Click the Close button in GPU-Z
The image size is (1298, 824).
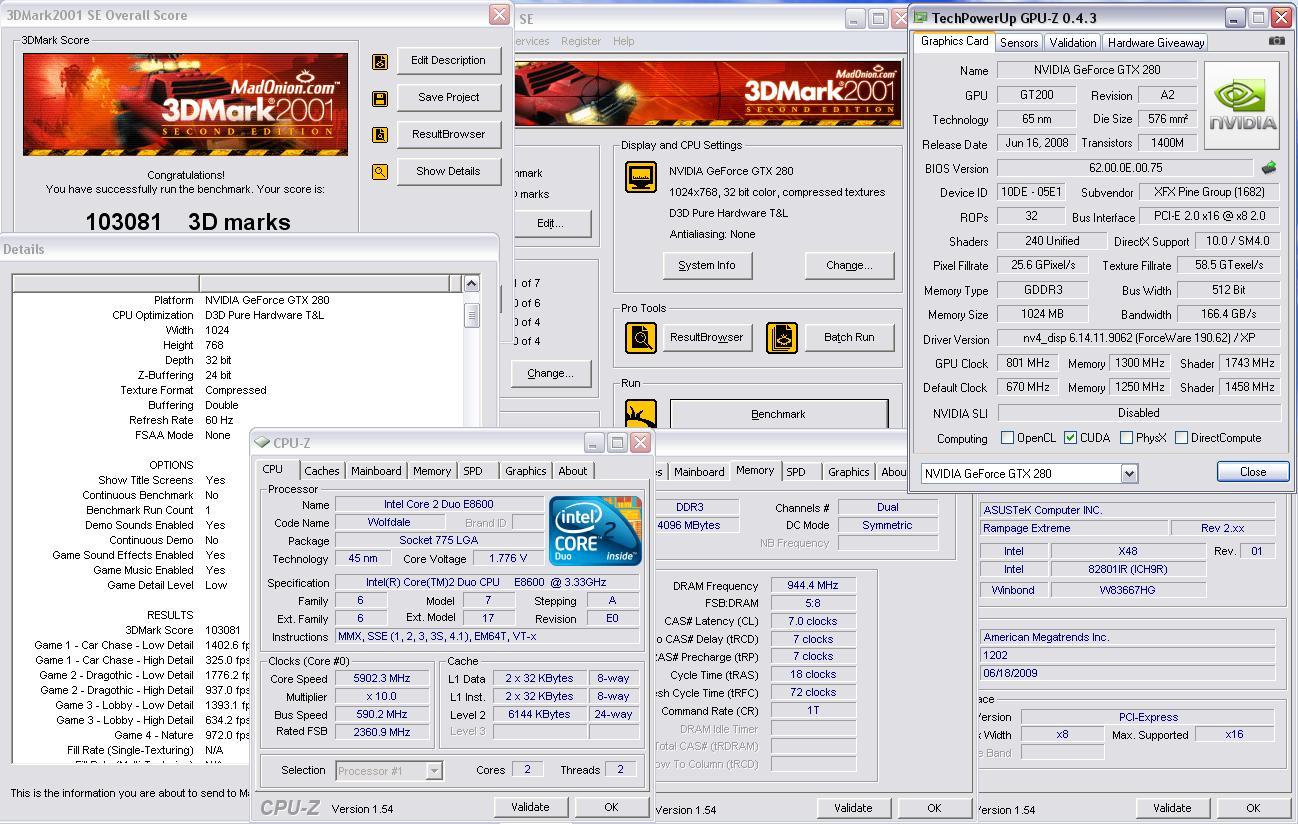[1253, 472]
